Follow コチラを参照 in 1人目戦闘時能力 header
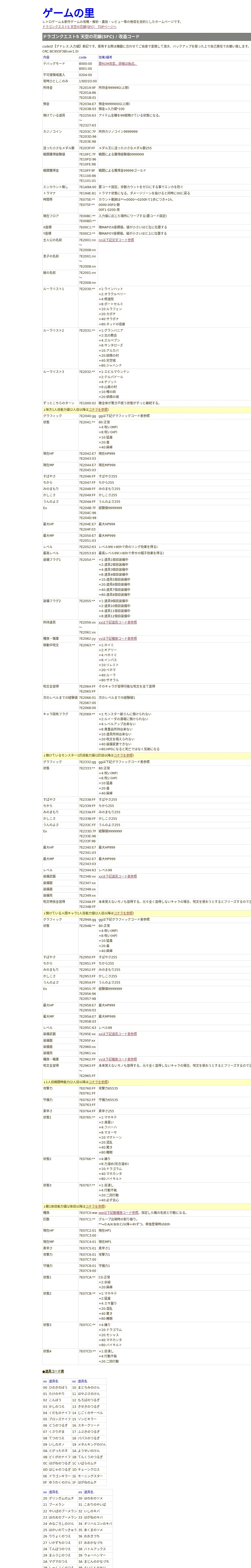 pyautogui.click(x=98, y=1082)
